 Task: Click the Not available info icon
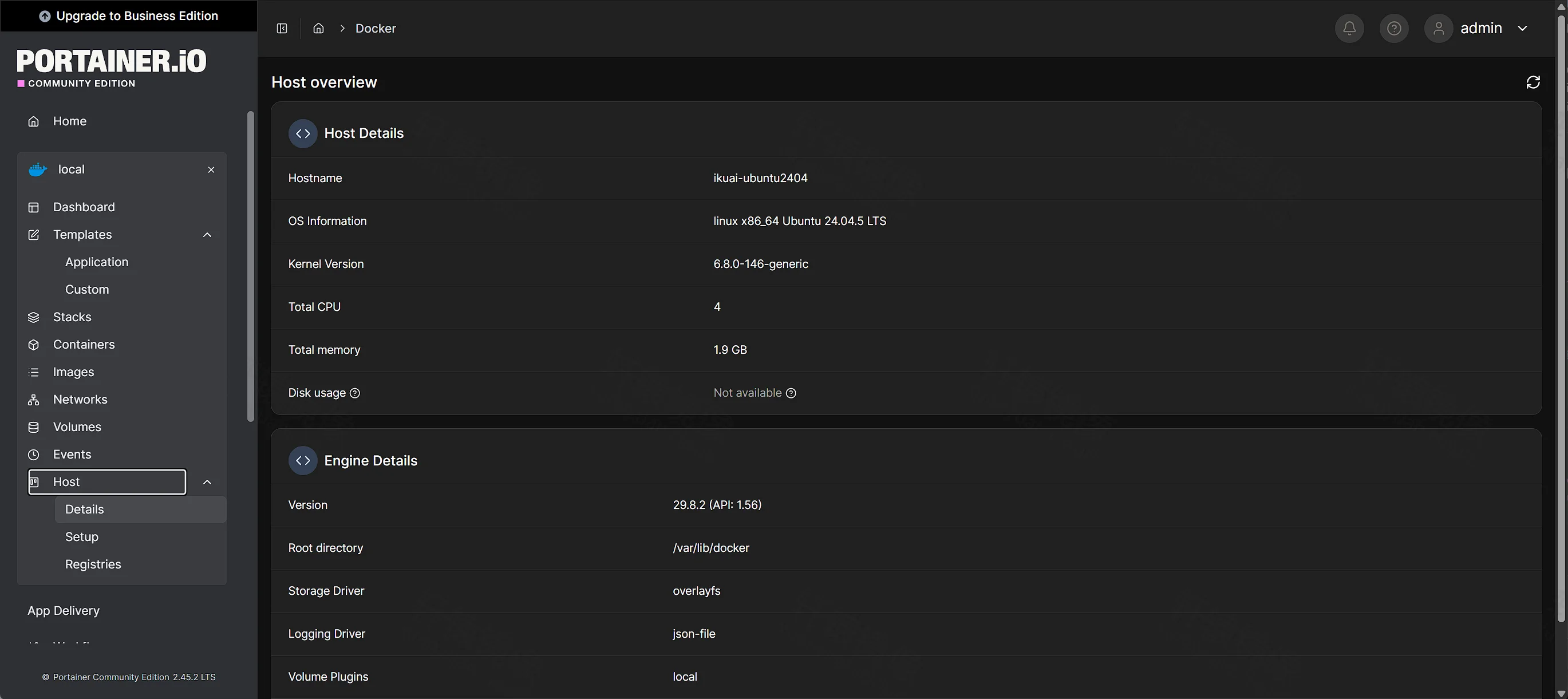pos(791,393)
